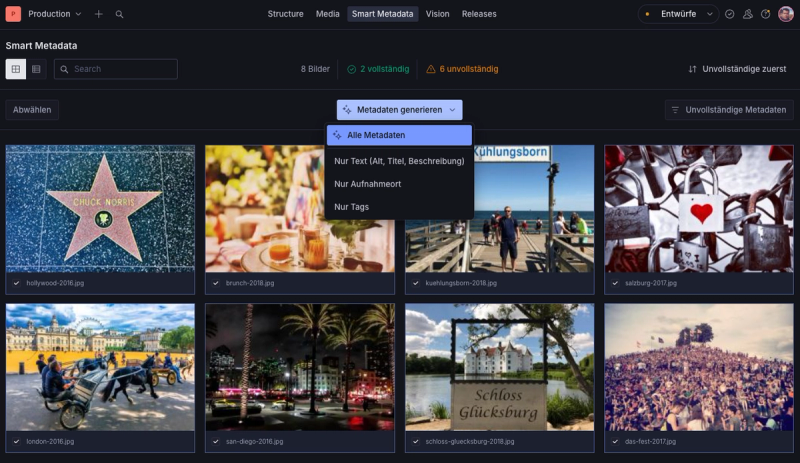The width and height of the screenshot is (800, 463).
Task: Uncheck salzburg-2017.jpg checkbox
Action: [615, 283]
